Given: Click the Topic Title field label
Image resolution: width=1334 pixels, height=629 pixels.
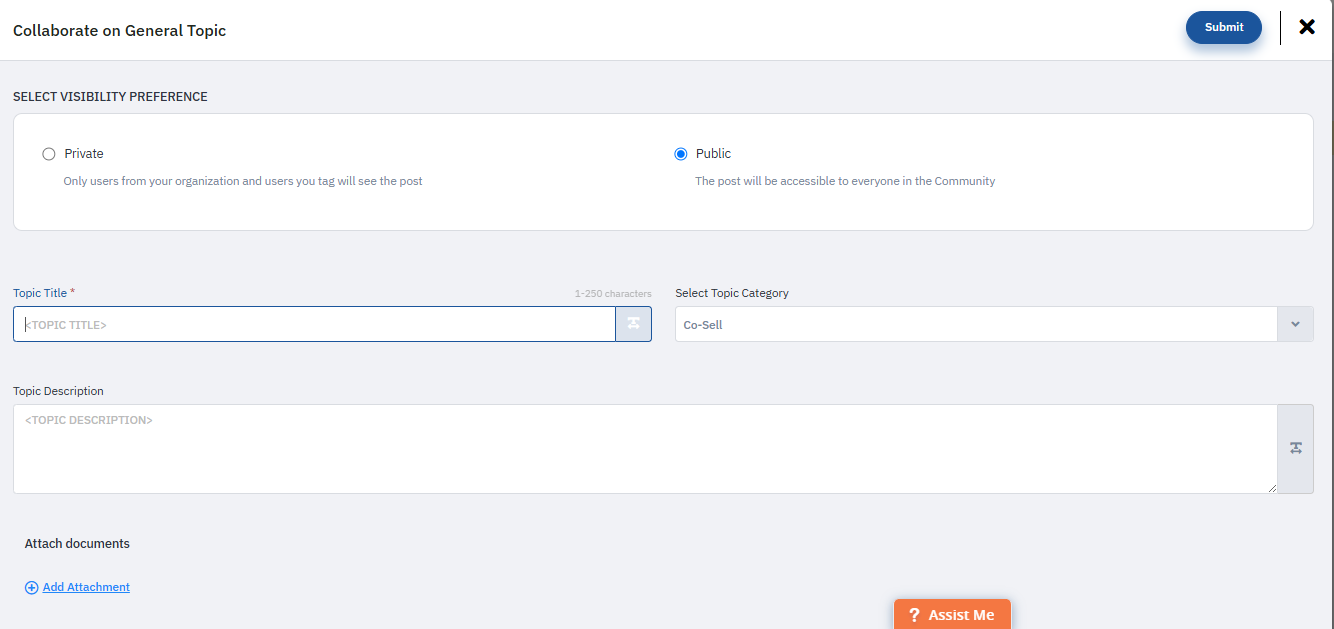Looking at the screenshot, I should pos(40,293).
